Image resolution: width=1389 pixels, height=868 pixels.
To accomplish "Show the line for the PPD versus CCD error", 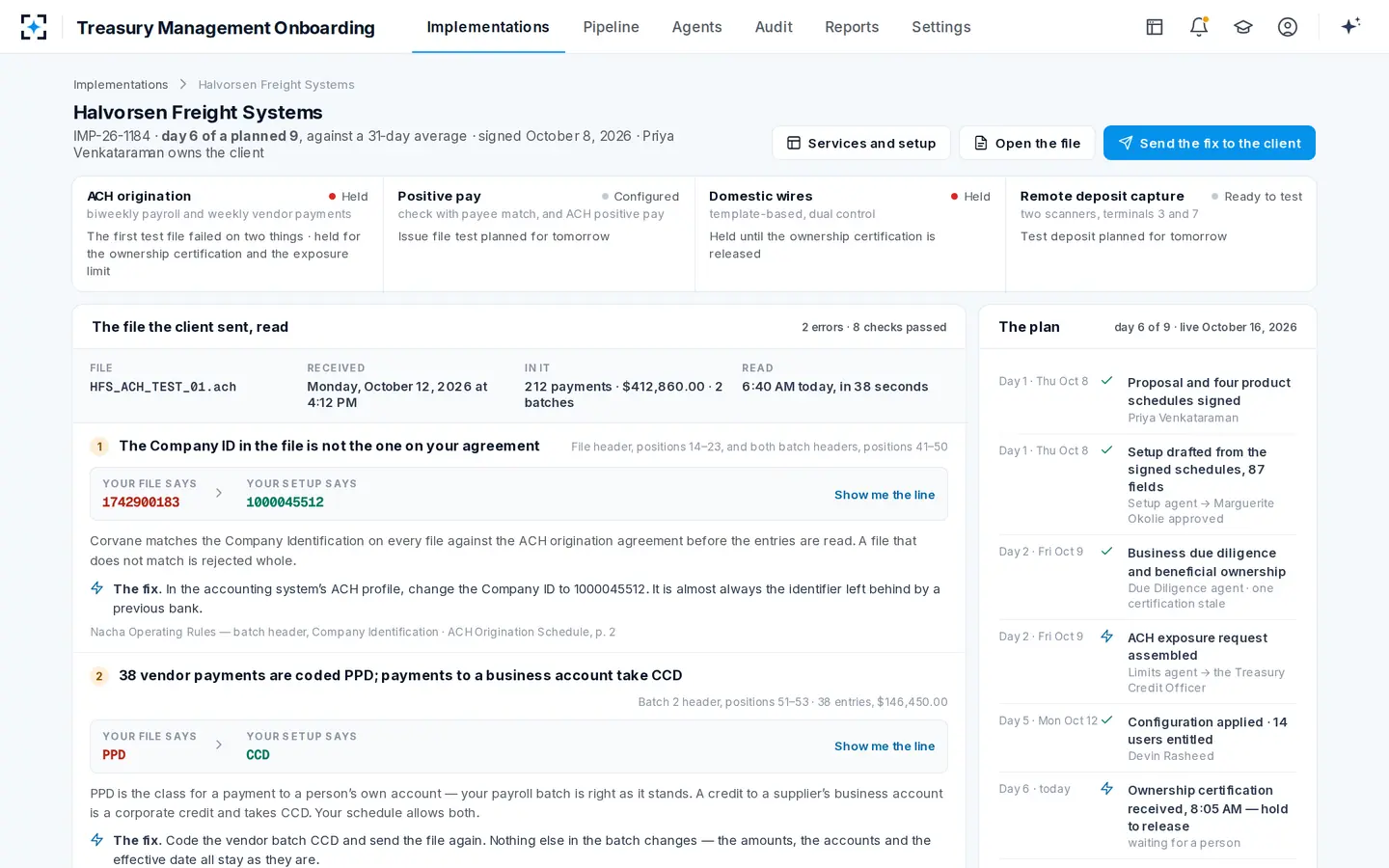I will click(885, 746).
